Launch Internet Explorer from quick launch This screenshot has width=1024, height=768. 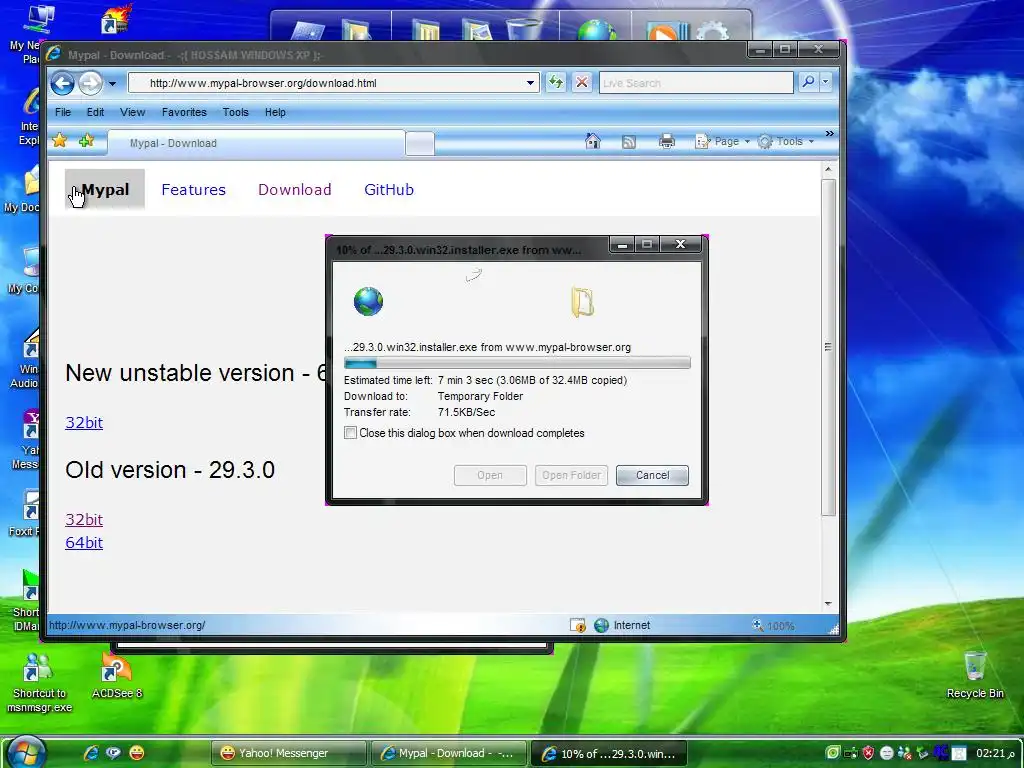[x=91, y=753]
